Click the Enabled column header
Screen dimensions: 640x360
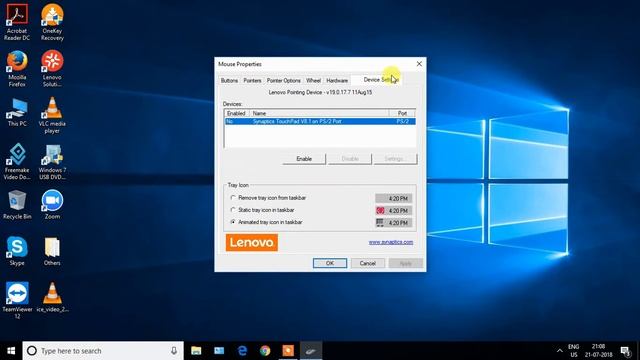[x=236, y=113]
